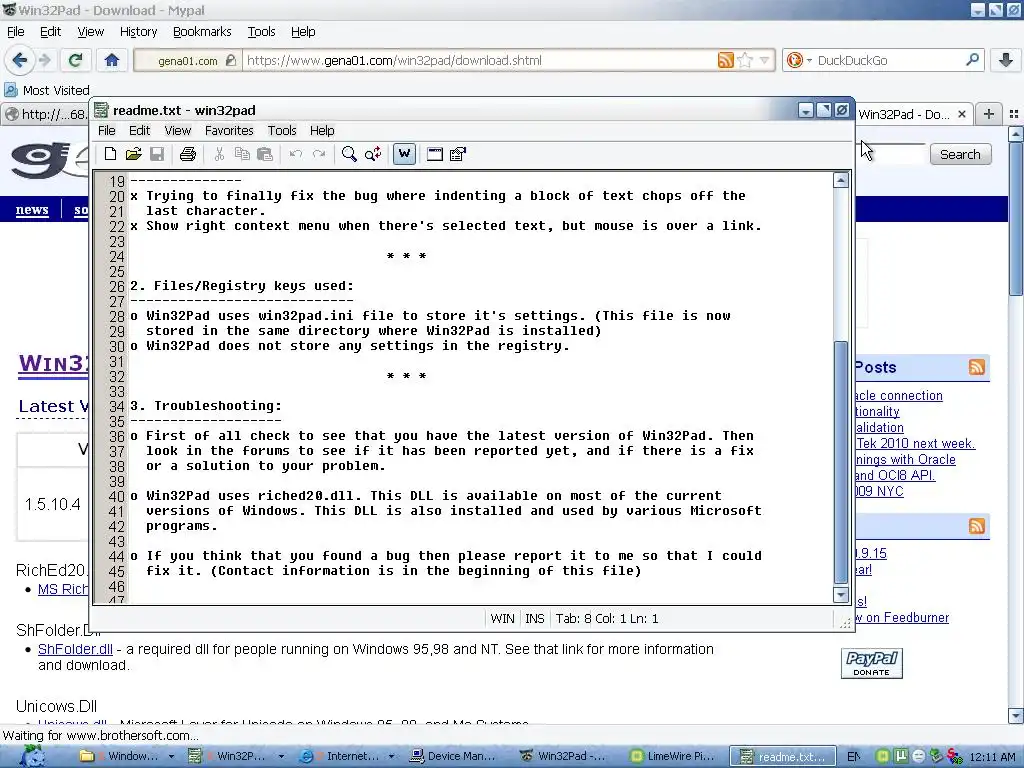
Task: Click browser page vertical scrollbar thumb
Action: (1016, 218)
